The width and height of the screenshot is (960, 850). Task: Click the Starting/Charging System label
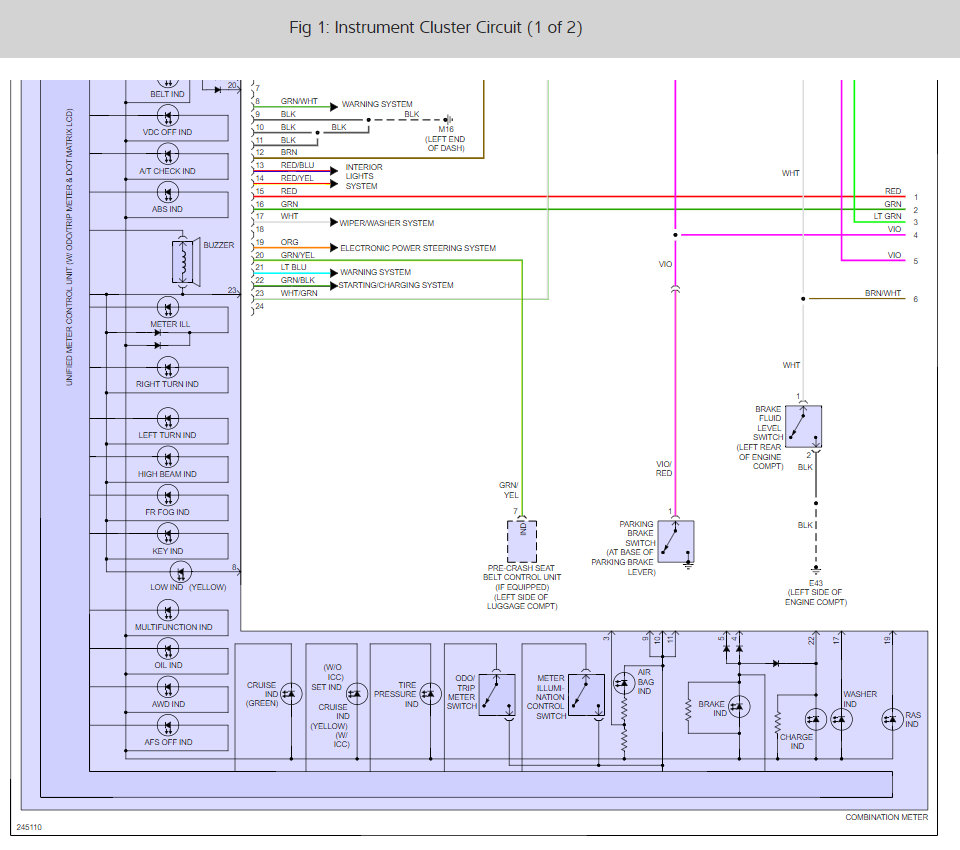coord(396,285)
